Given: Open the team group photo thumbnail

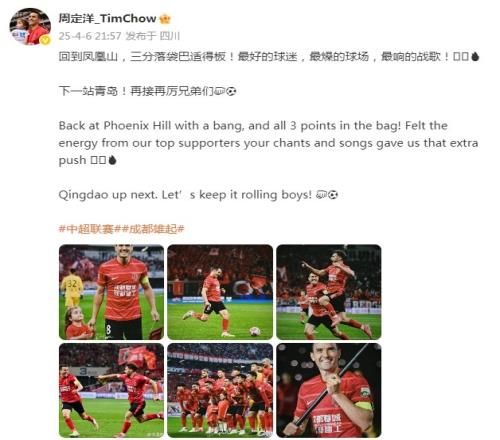Looking at the screenshot, I should point(220,390).
